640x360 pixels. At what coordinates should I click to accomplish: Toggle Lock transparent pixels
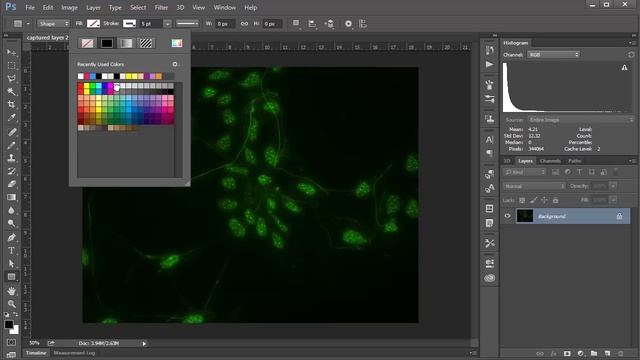522,200
